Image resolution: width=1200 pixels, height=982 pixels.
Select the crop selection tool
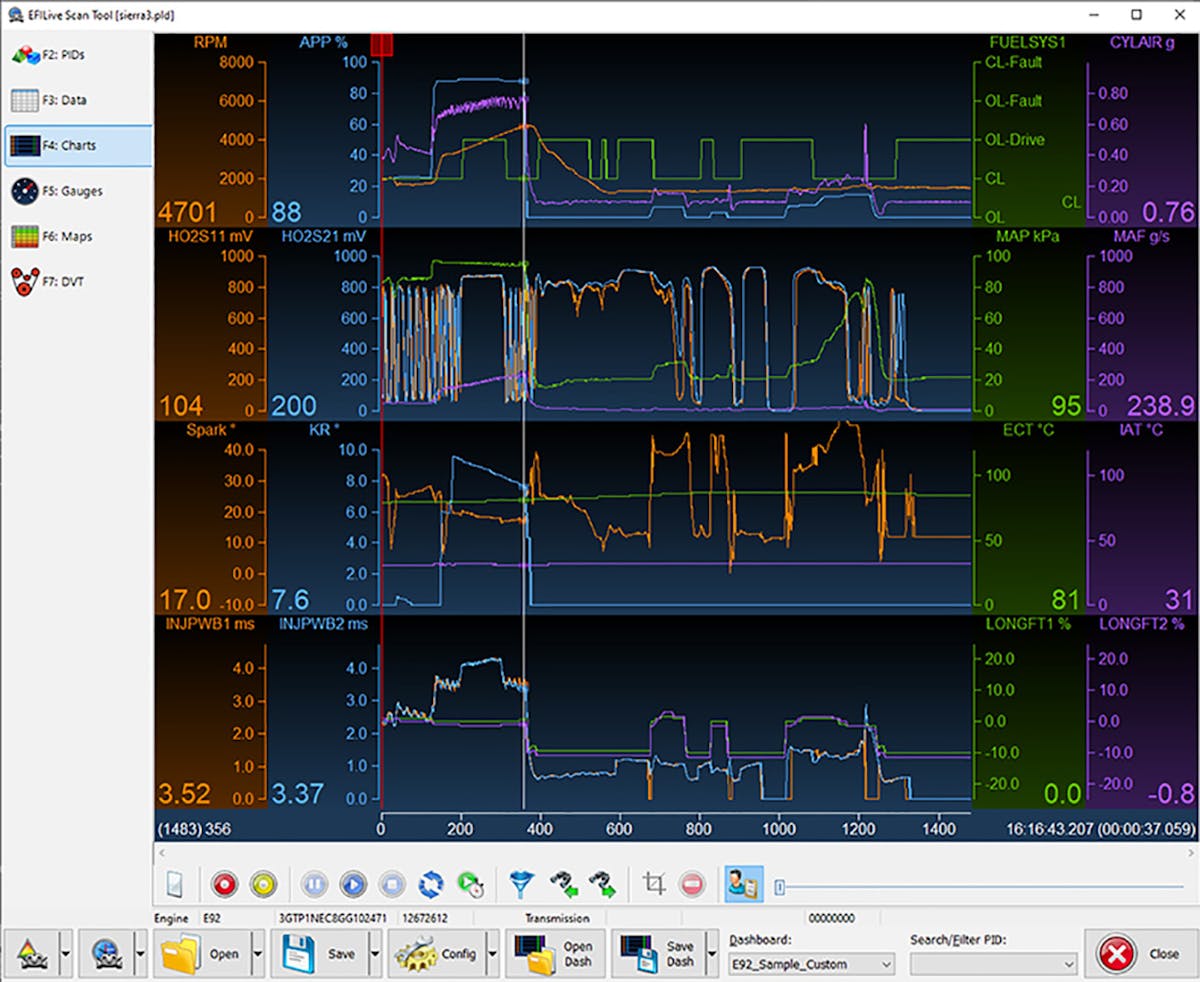pyautogui.click(x=655, y=884)
